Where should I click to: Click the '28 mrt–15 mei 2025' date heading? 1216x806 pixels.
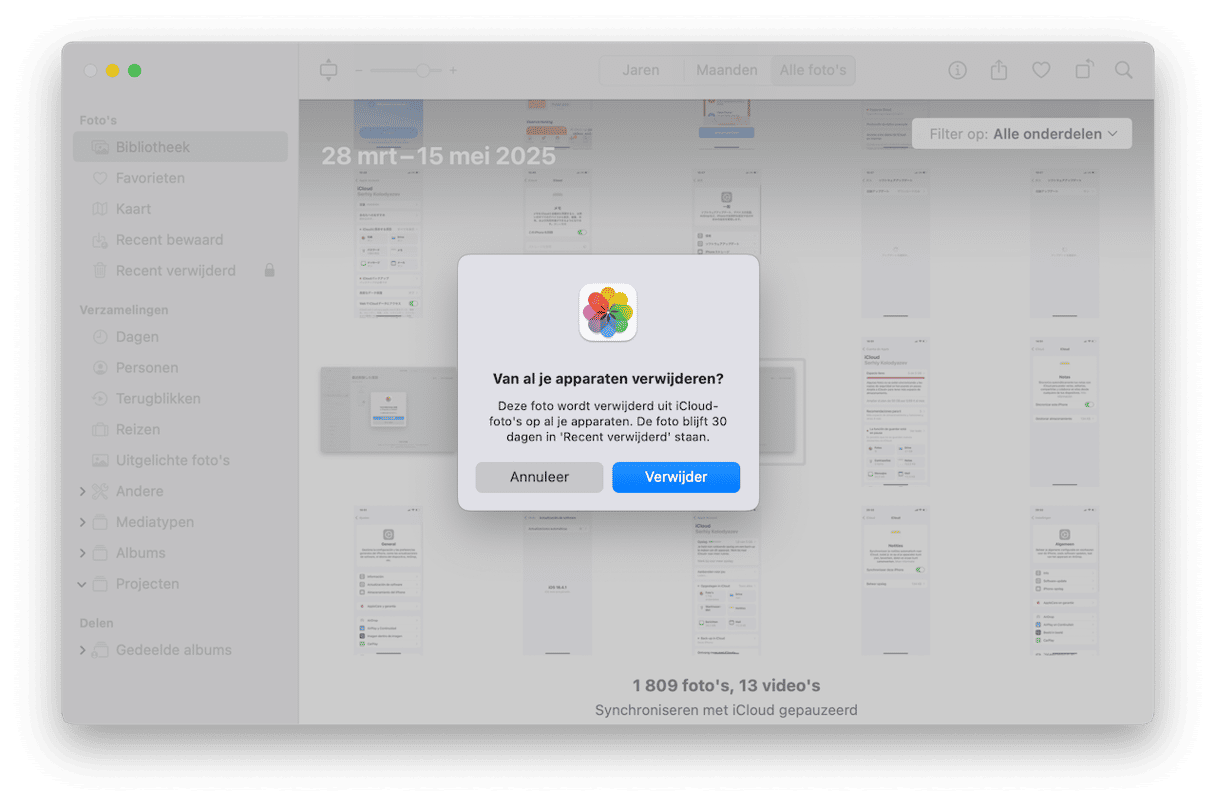pos(439,157)
